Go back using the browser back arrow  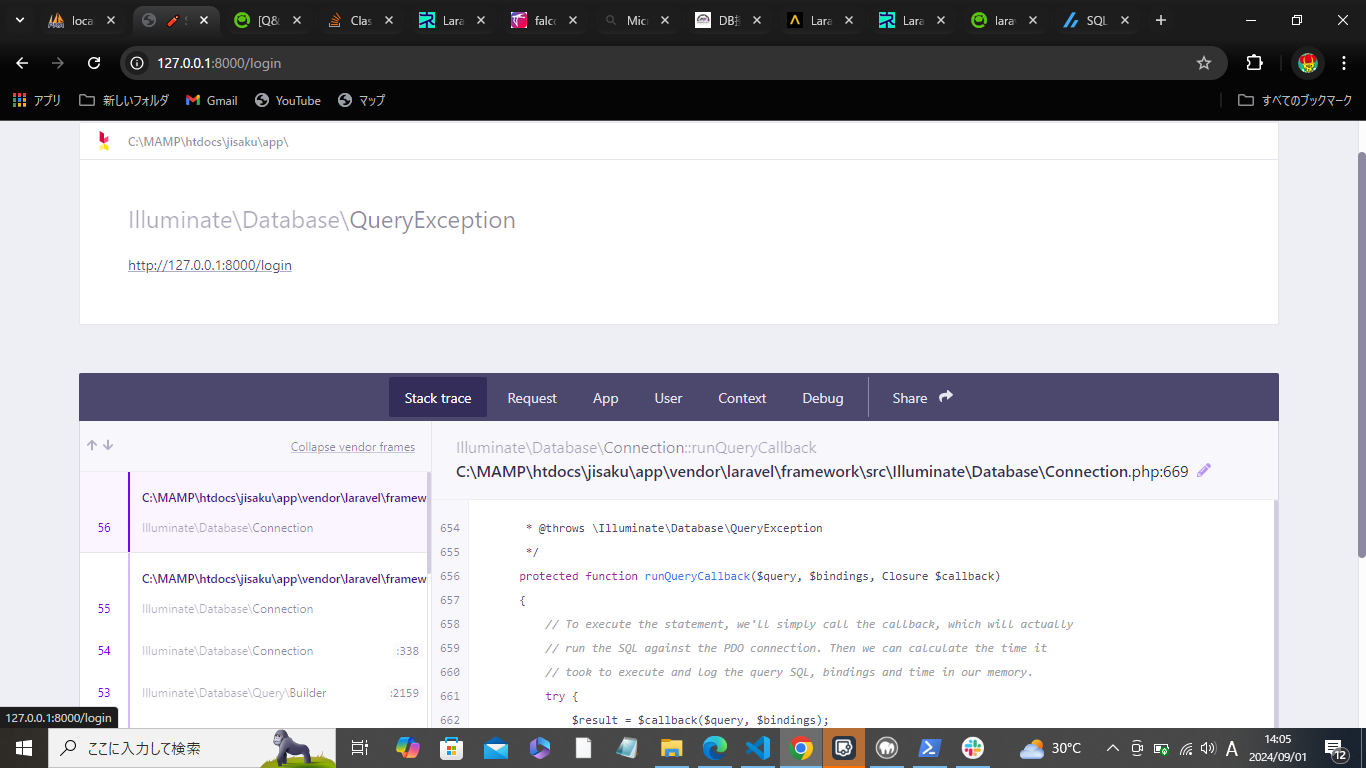22,63
